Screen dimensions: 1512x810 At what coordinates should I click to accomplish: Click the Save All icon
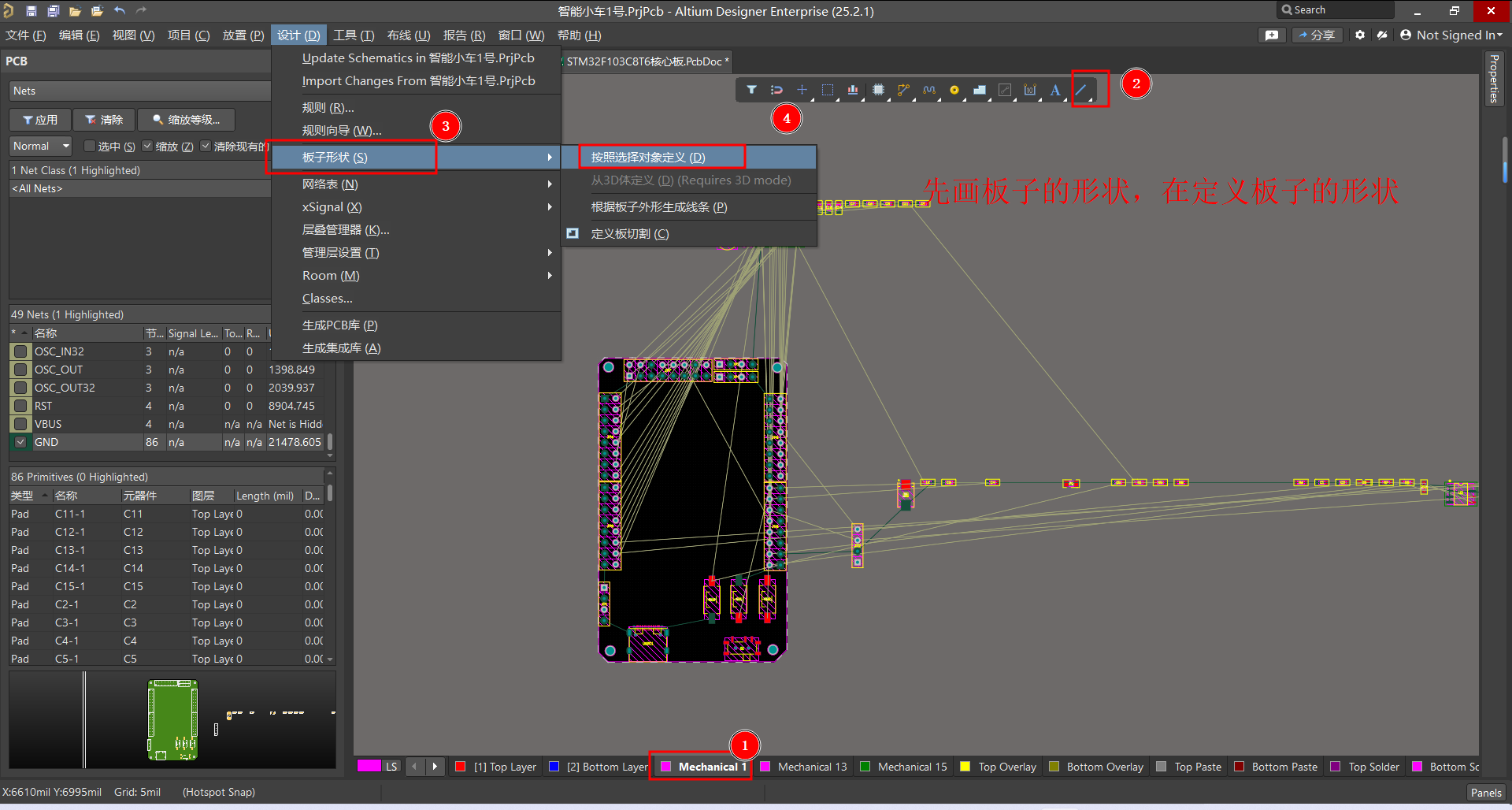(x=54, y=11)
